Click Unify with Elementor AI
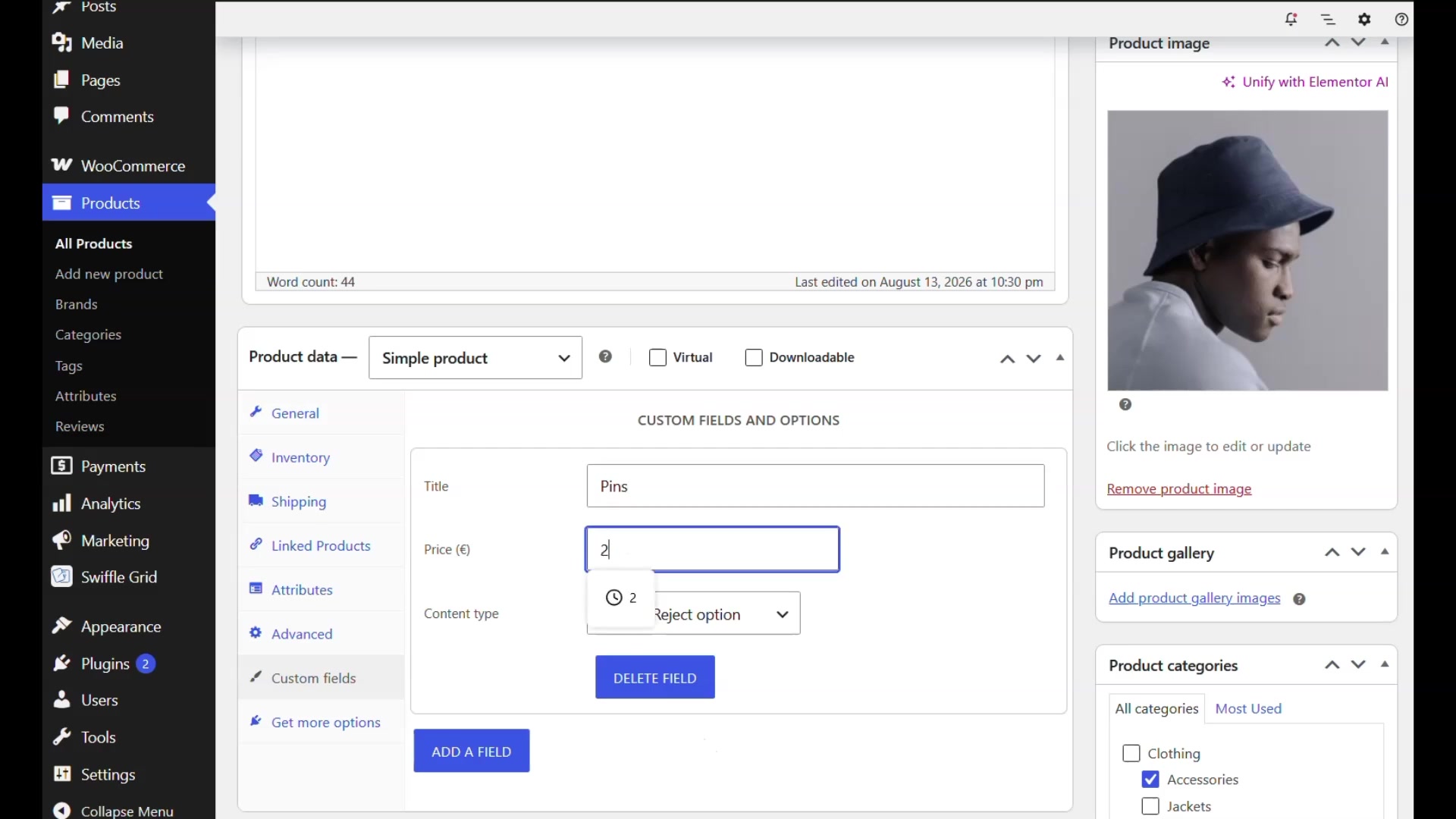Image resolution: width=1456 pixels, height=819 pixels. (1305, 82)
